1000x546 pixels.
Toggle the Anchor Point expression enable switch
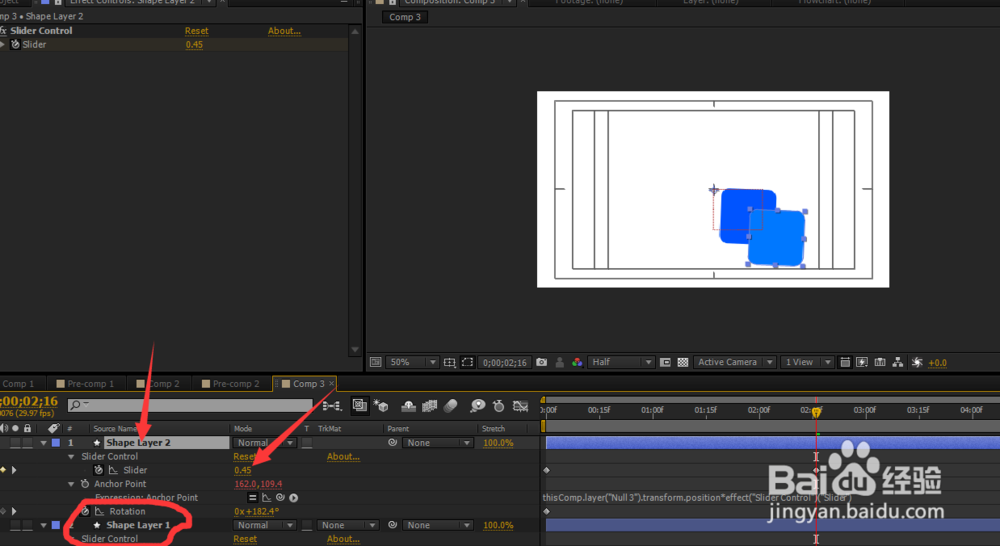[x=253, y=498]
